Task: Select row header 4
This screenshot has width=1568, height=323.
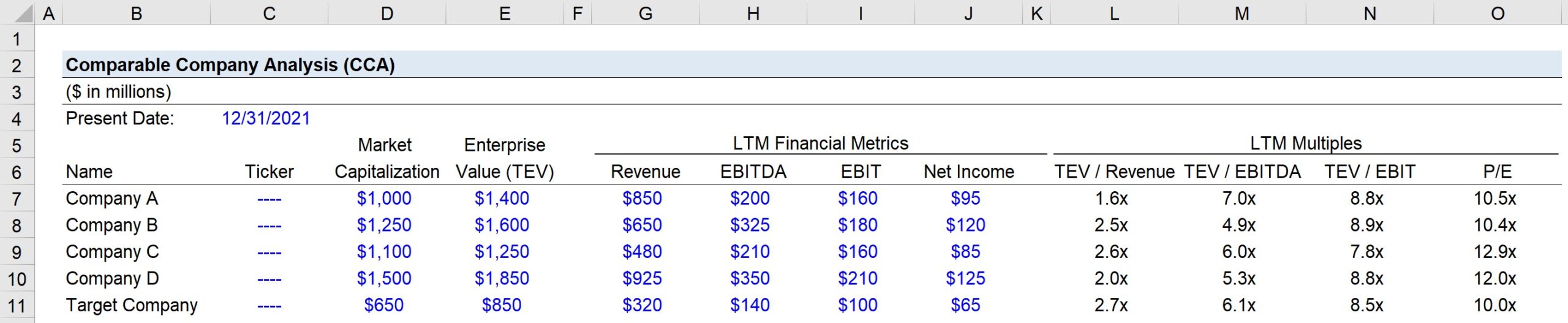Action: (x=17, y=119)
